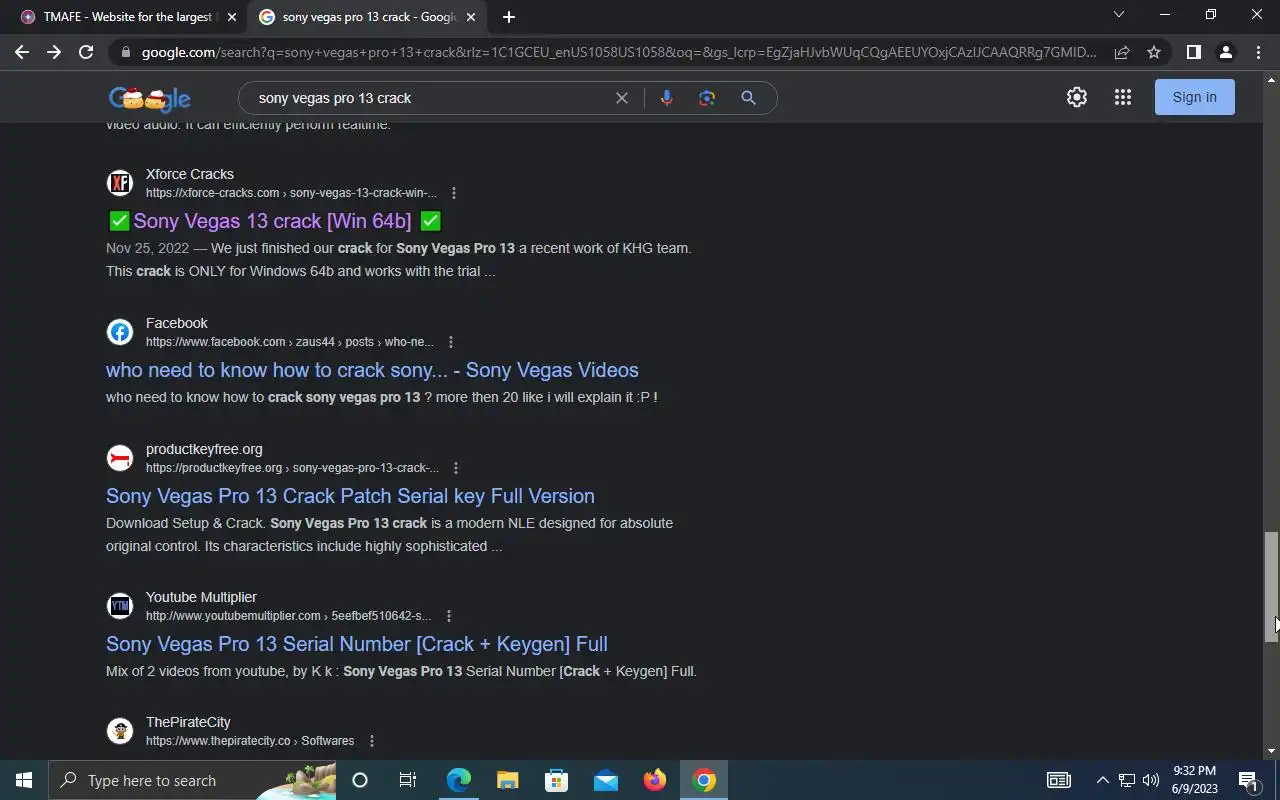Click the youtubemultiplier.com URL breadcrumb
Screen dimensions: 1280x800
click(289, 616)
